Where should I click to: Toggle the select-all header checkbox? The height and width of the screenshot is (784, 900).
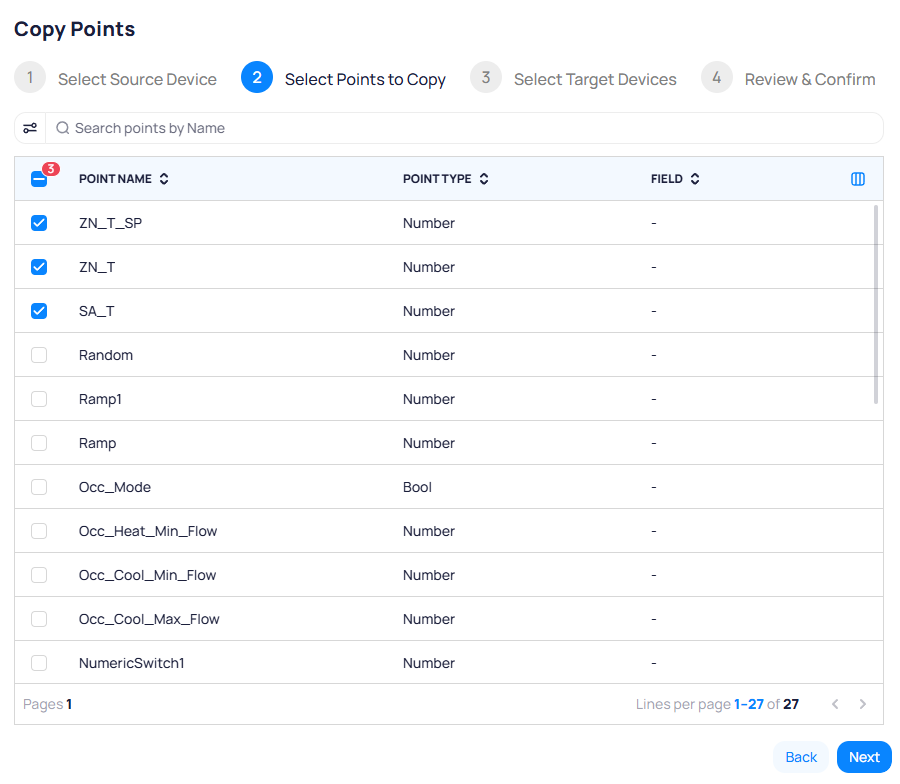[x=39, y=179]
